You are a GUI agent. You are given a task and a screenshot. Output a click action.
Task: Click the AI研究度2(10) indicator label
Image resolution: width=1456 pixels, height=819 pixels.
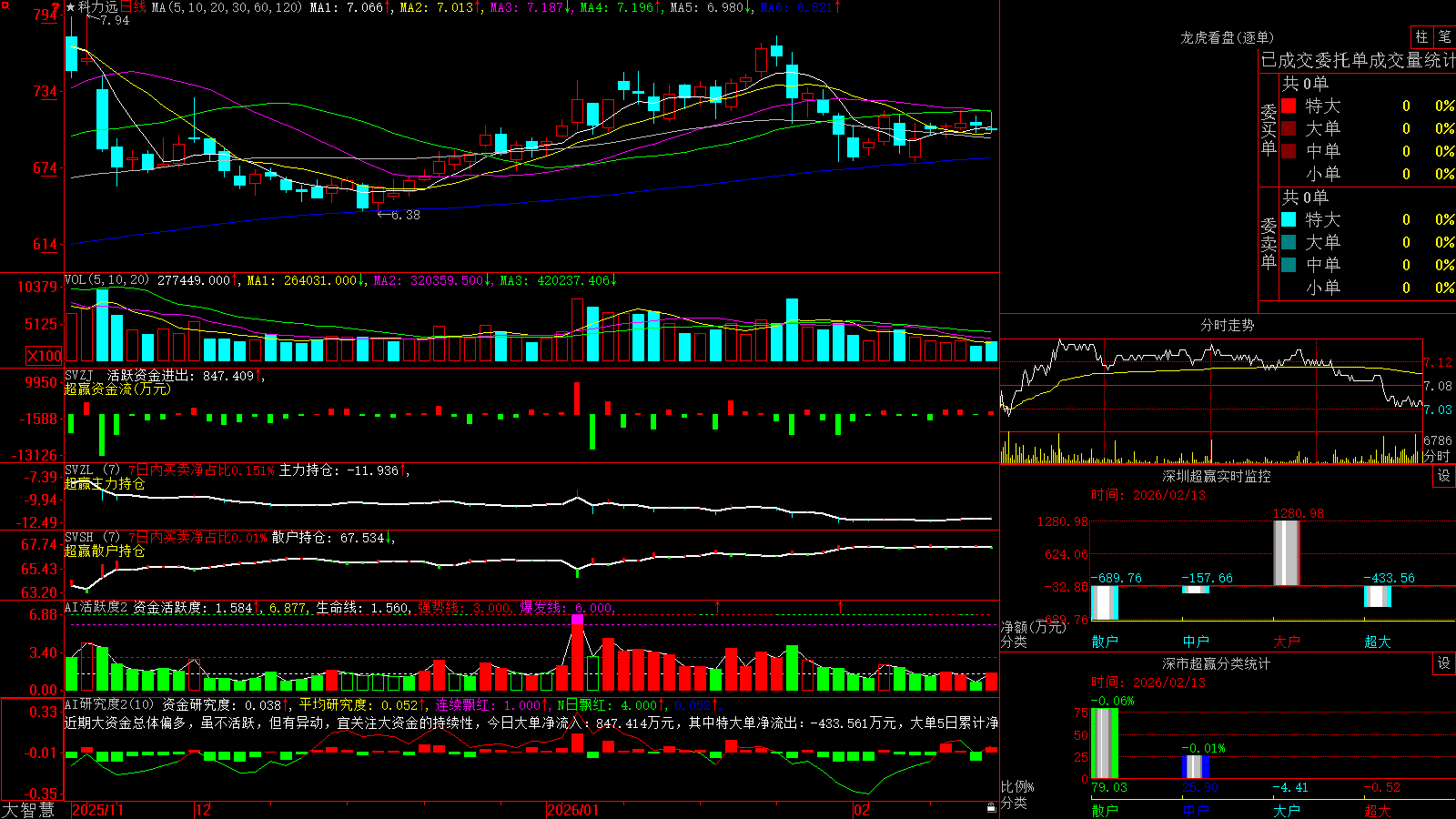[x=110, y=704]
